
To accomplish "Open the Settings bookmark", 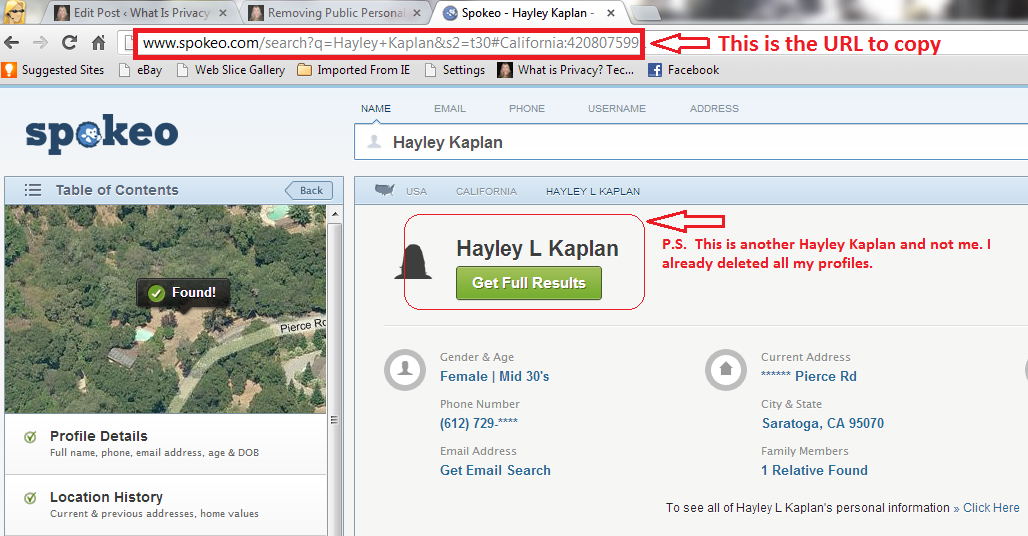I will (x=455, y=70).
